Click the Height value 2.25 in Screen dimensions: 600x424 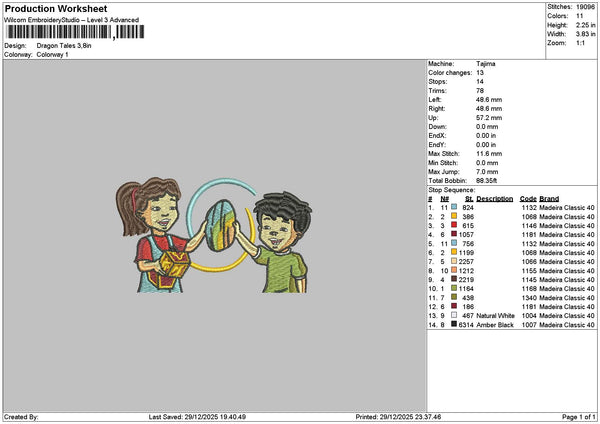pos(585,25)
